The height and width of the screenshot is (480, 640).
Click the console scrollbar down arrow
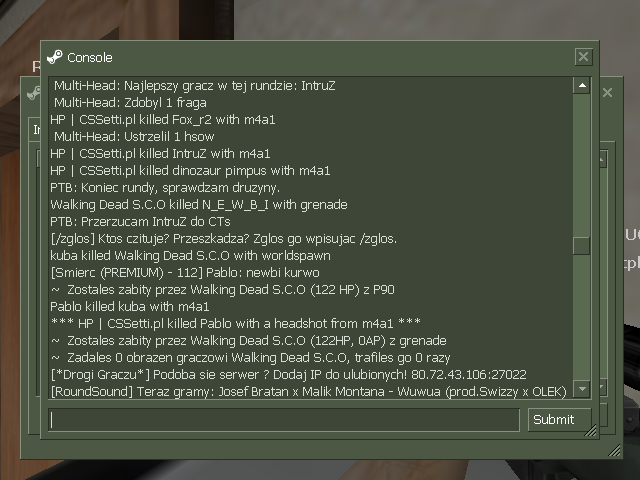(582, 389)
